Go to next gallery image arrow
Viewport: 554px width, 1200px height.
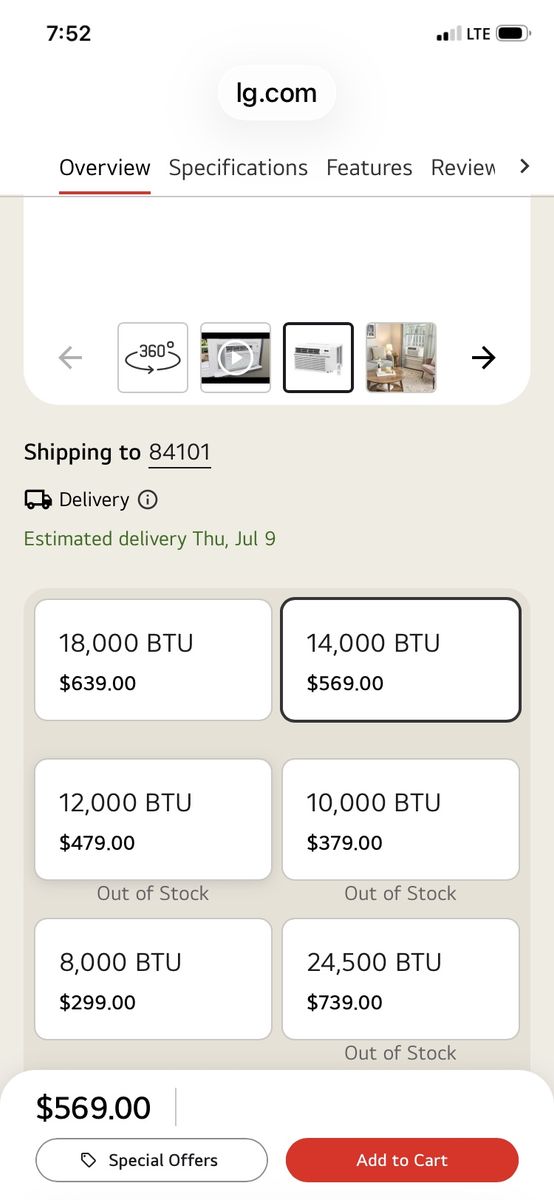pyautogui.click(x=483, y=357)
